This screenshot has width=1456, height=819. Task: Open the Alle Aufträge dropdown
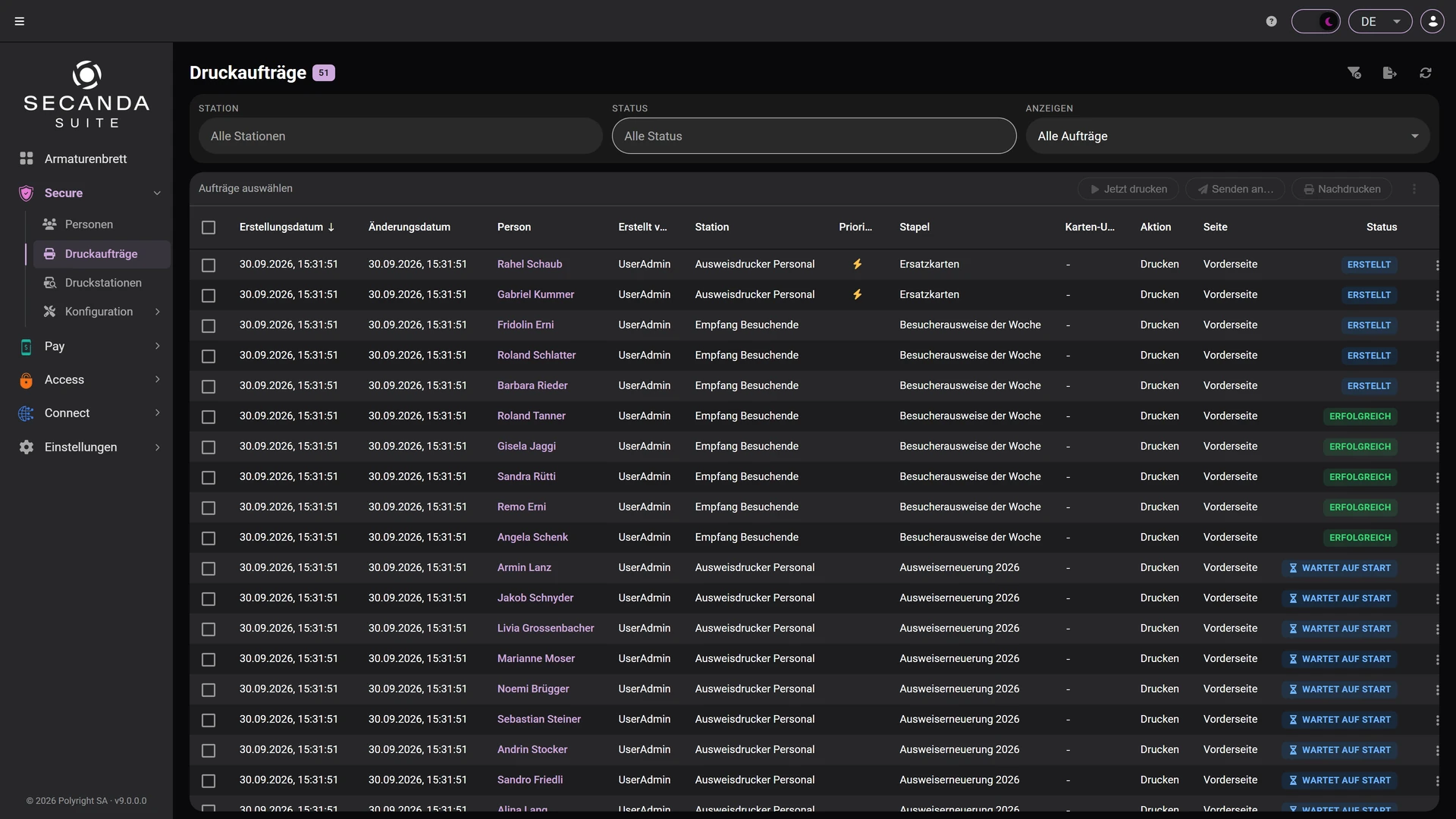1228,136
